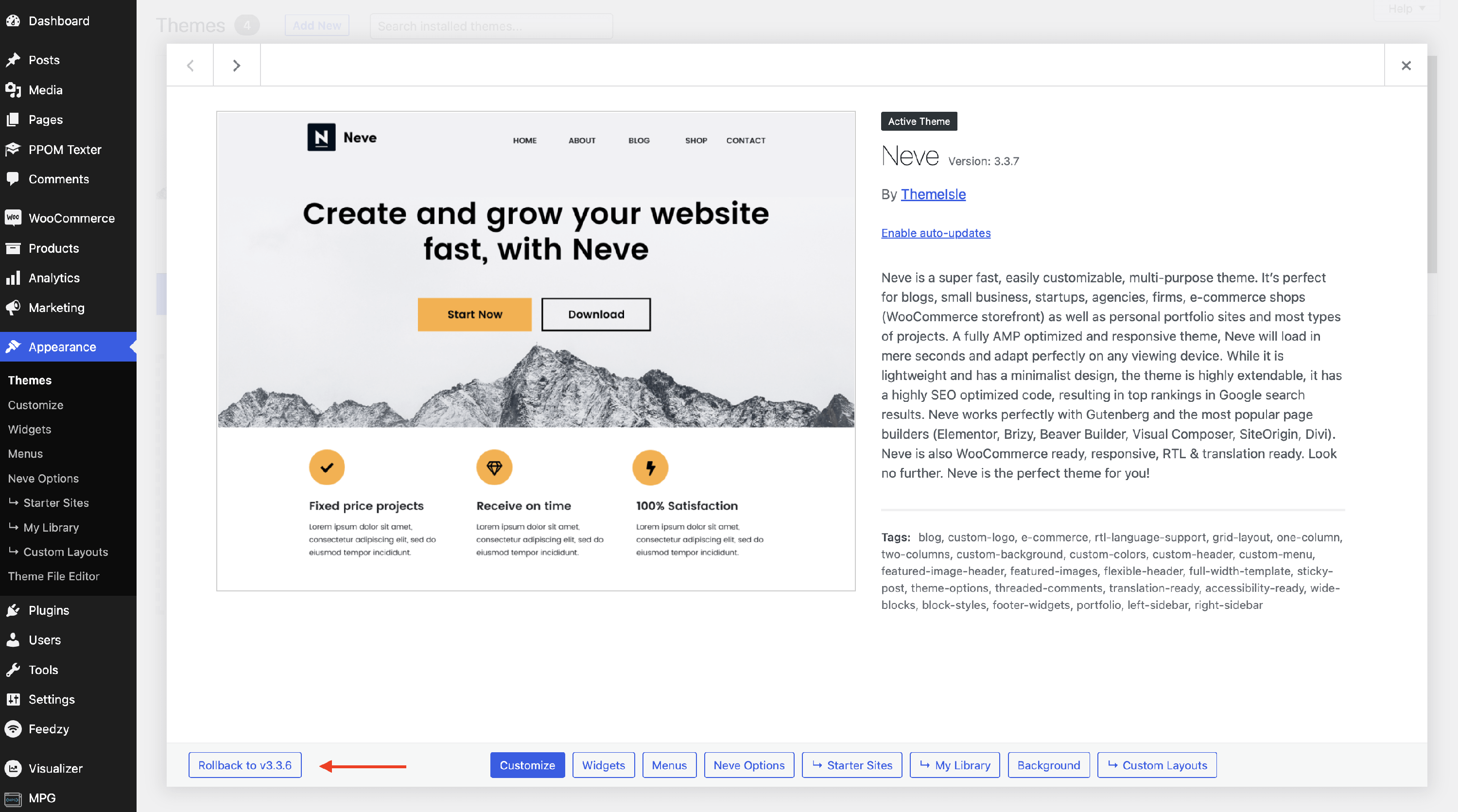Click the Media library icon
This screenshot has height=812, width=1458.
(x=13, y=90)
